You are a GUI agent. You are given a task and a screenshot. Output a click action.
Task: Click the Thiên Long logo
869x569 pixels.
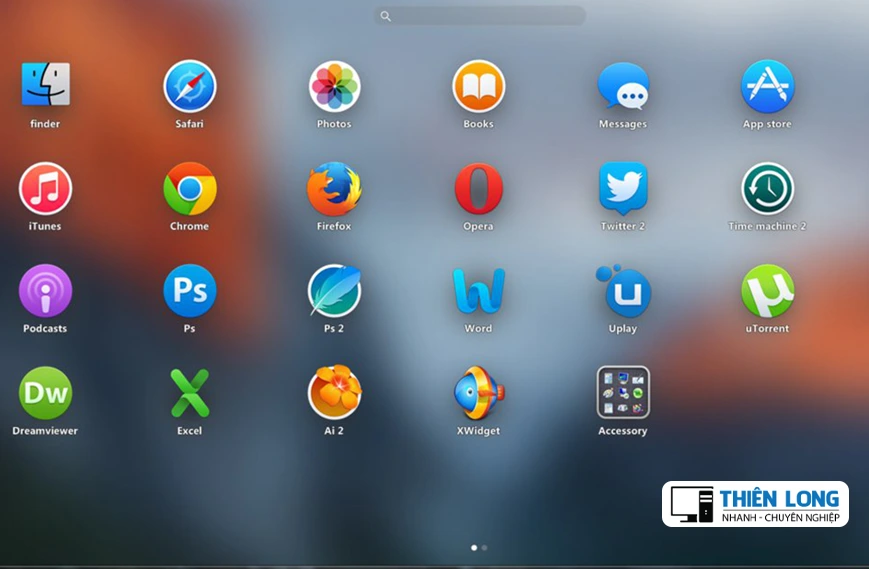(x=755, y=504)
